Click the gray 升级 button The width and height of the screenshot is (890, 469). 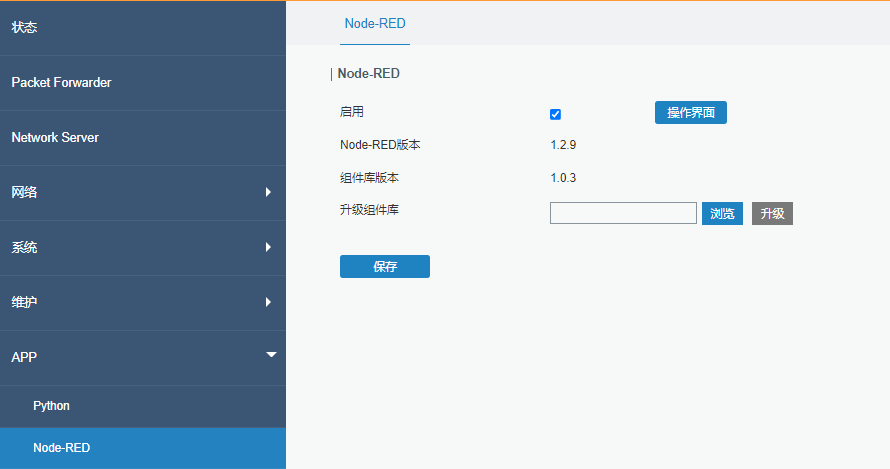772,214
